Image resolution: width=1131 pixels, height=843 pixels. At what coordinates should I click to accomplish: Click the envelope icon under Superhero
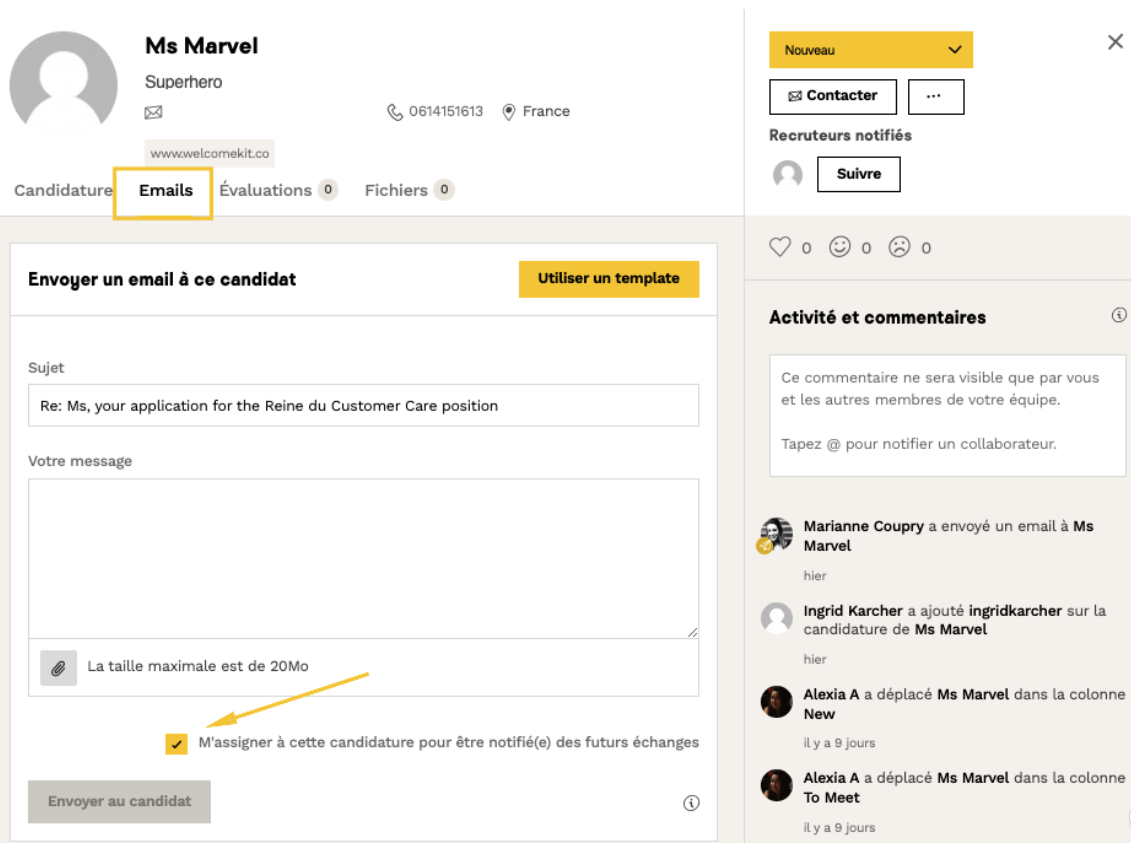tap(153, 112)
